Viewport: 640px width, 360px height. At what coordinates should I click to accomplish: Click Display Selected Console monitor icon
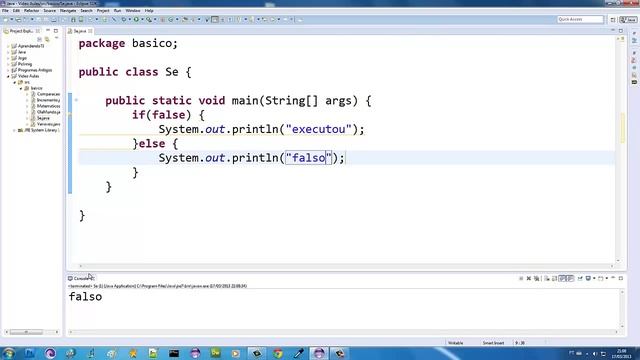(x=588, y=278)
